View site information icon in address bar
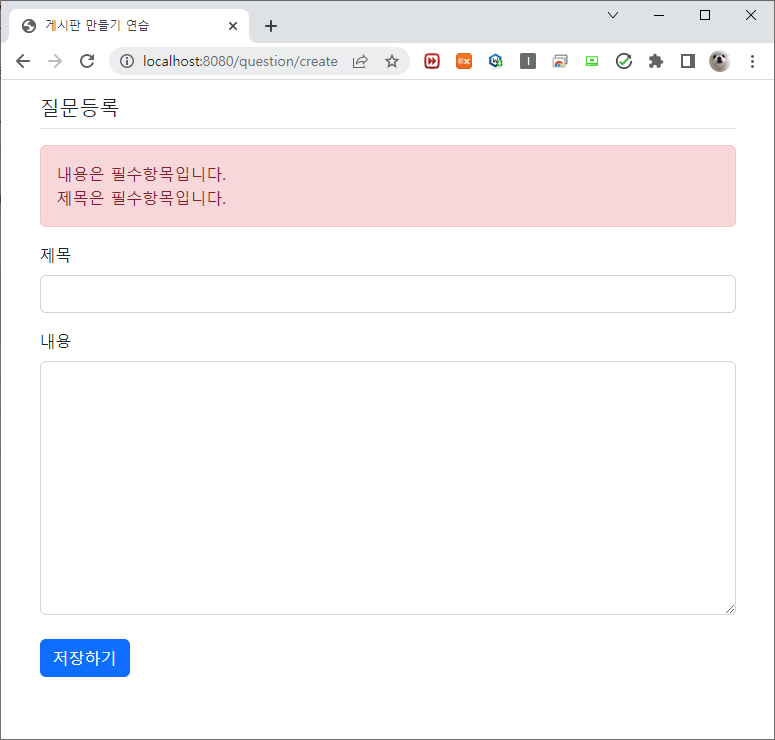The height and width of the screenshot is (740, 775). click(127, 61)
